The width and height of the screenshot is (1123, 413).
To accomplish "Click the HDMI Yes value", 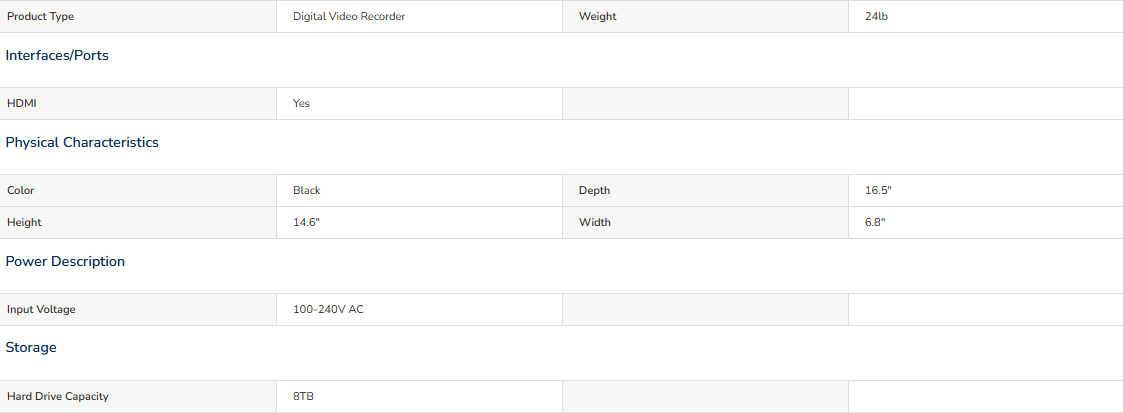I will click(x=302, y=104).
